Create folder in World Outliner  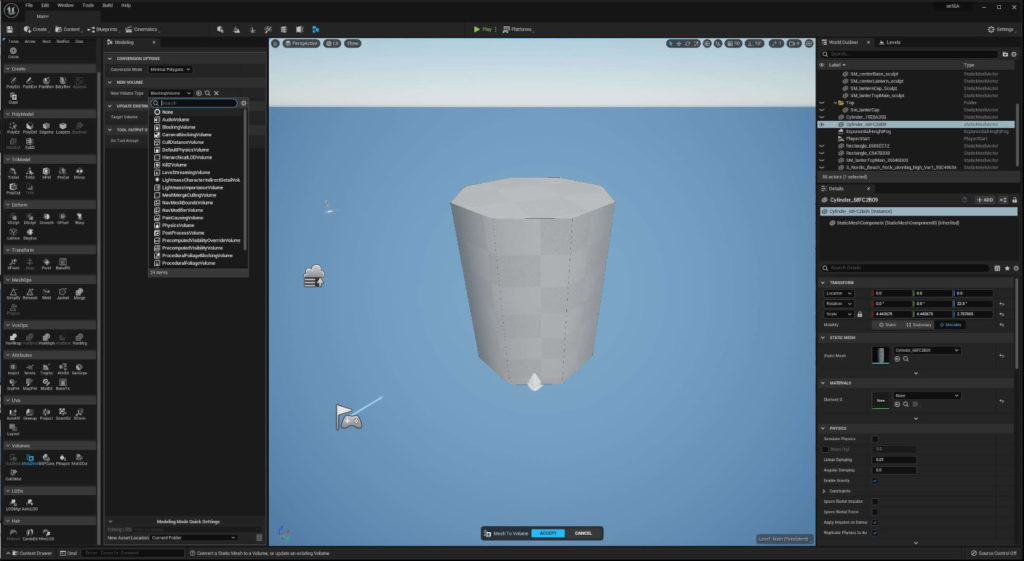tap(1005, 54)
